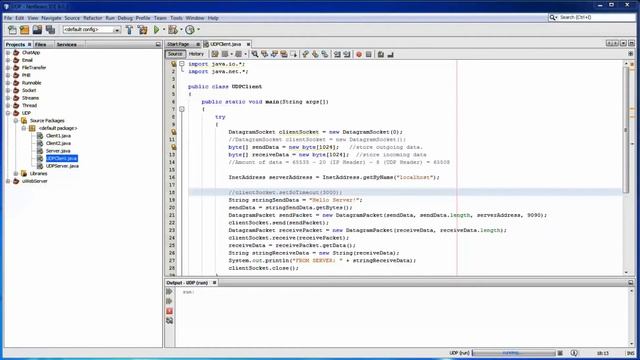640x360 pixels.
Task: Click the running progress bar in status bar
Action: click(513, 353)
